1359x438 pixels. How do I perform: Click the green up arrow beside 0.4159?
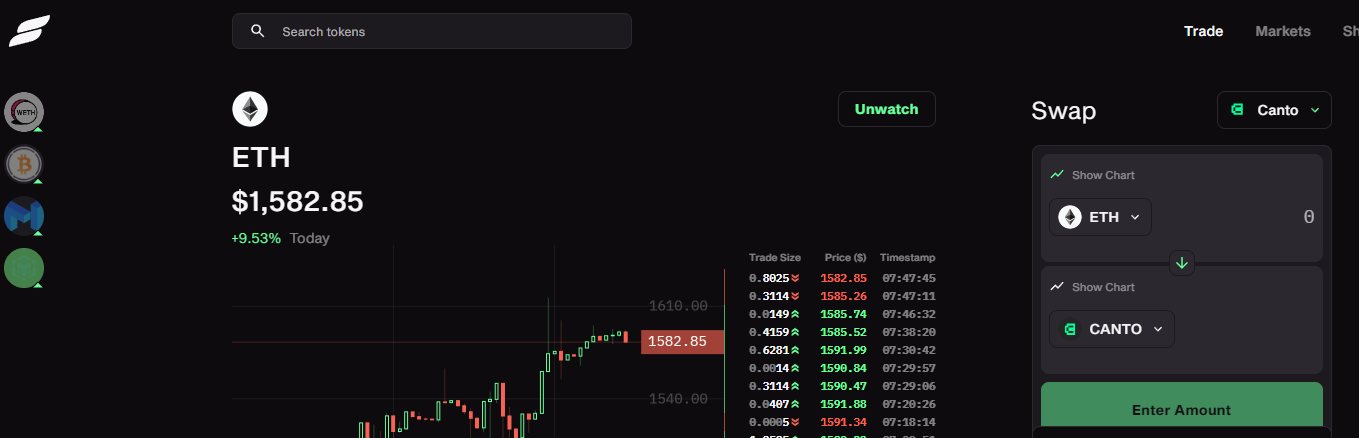point(795,332)
